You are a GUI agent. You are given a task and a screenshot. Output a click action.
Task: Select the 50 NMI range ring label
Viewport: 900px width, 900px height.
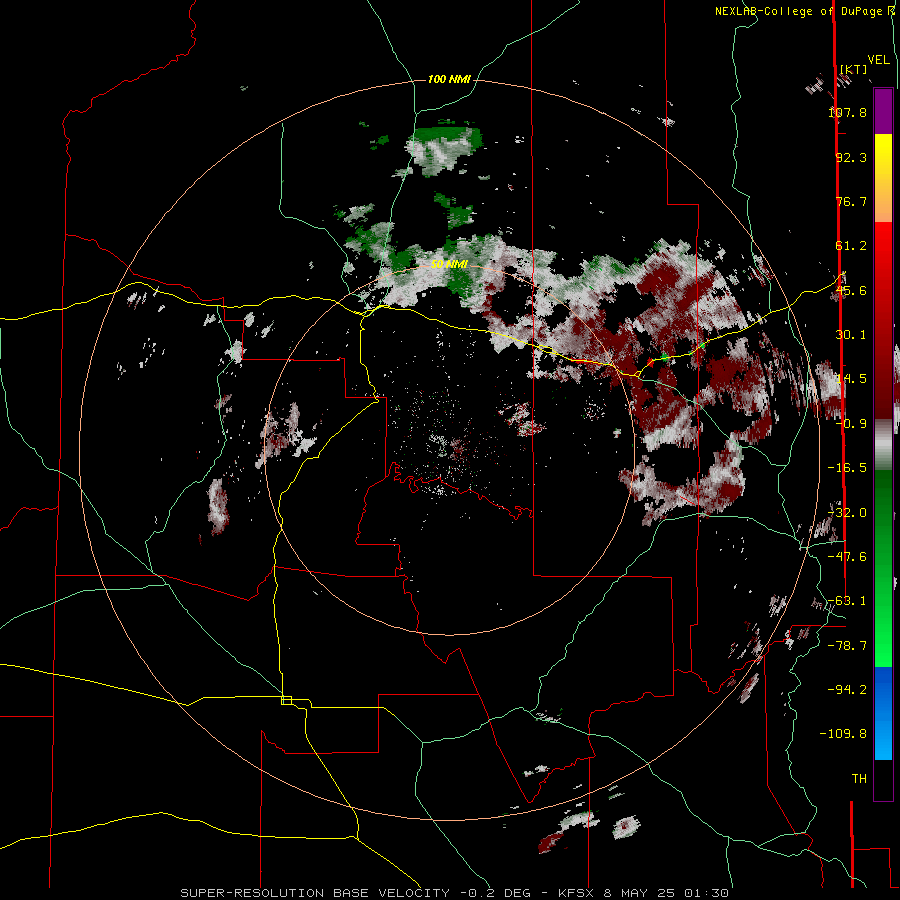pos(449,264)
